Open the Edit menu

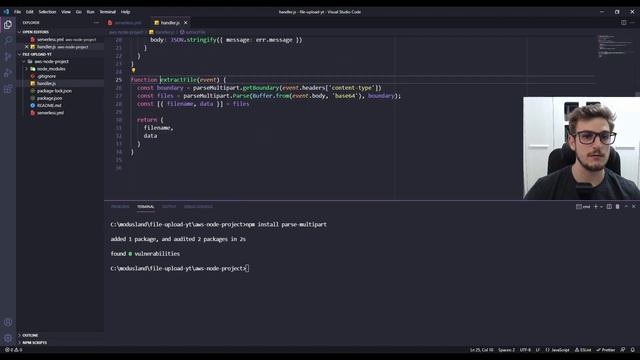click(x=29, y=12)
